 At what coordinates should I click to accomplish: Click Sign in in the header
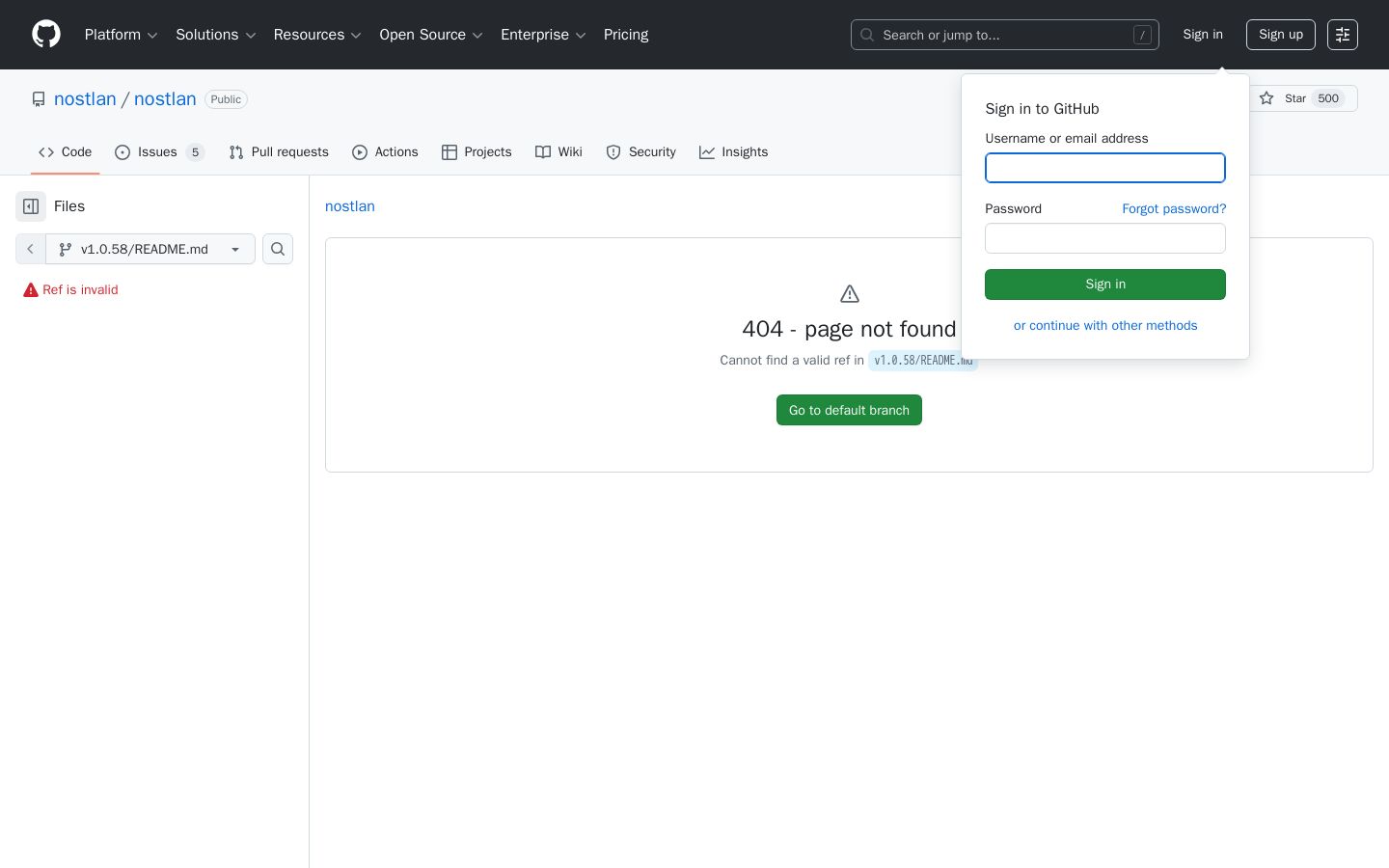pyautogui.click(x=1203, y=35)
